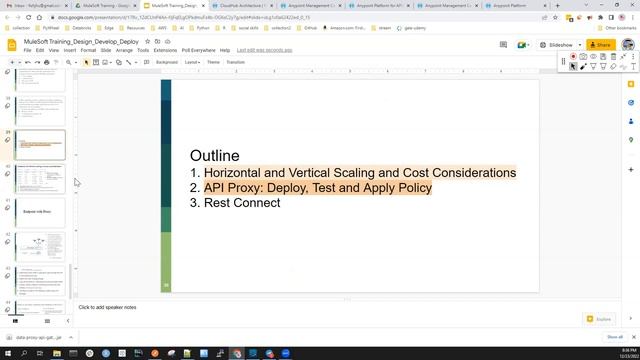
Task: Expand the side panel chevron
Action: [x=631, y=318]
